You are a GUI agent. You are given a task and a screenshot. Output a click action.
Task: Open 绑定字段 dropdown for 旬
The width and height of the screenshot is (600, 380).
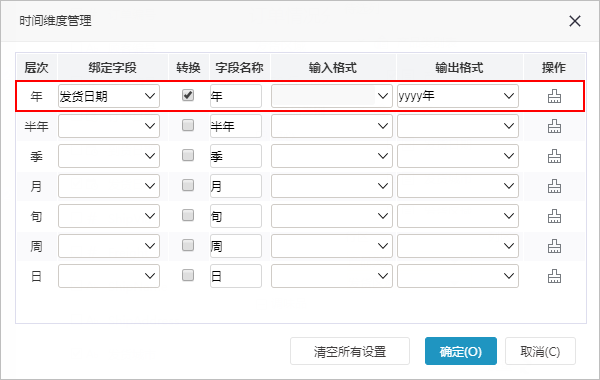(109, 216)
